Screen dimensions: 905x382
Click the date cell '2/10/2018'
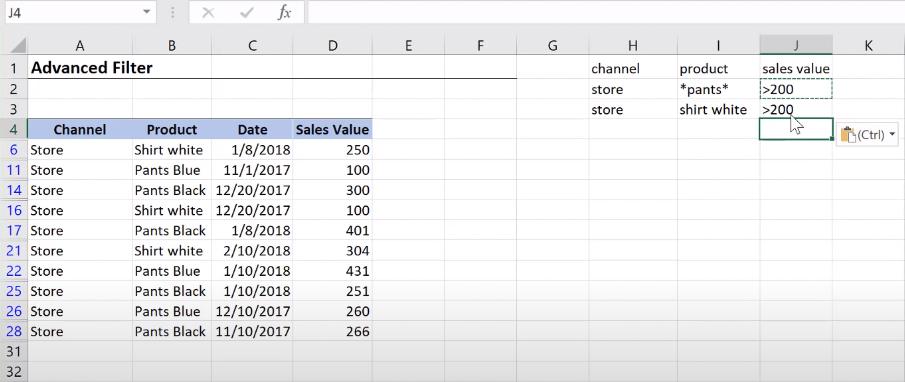coord(252,251)
